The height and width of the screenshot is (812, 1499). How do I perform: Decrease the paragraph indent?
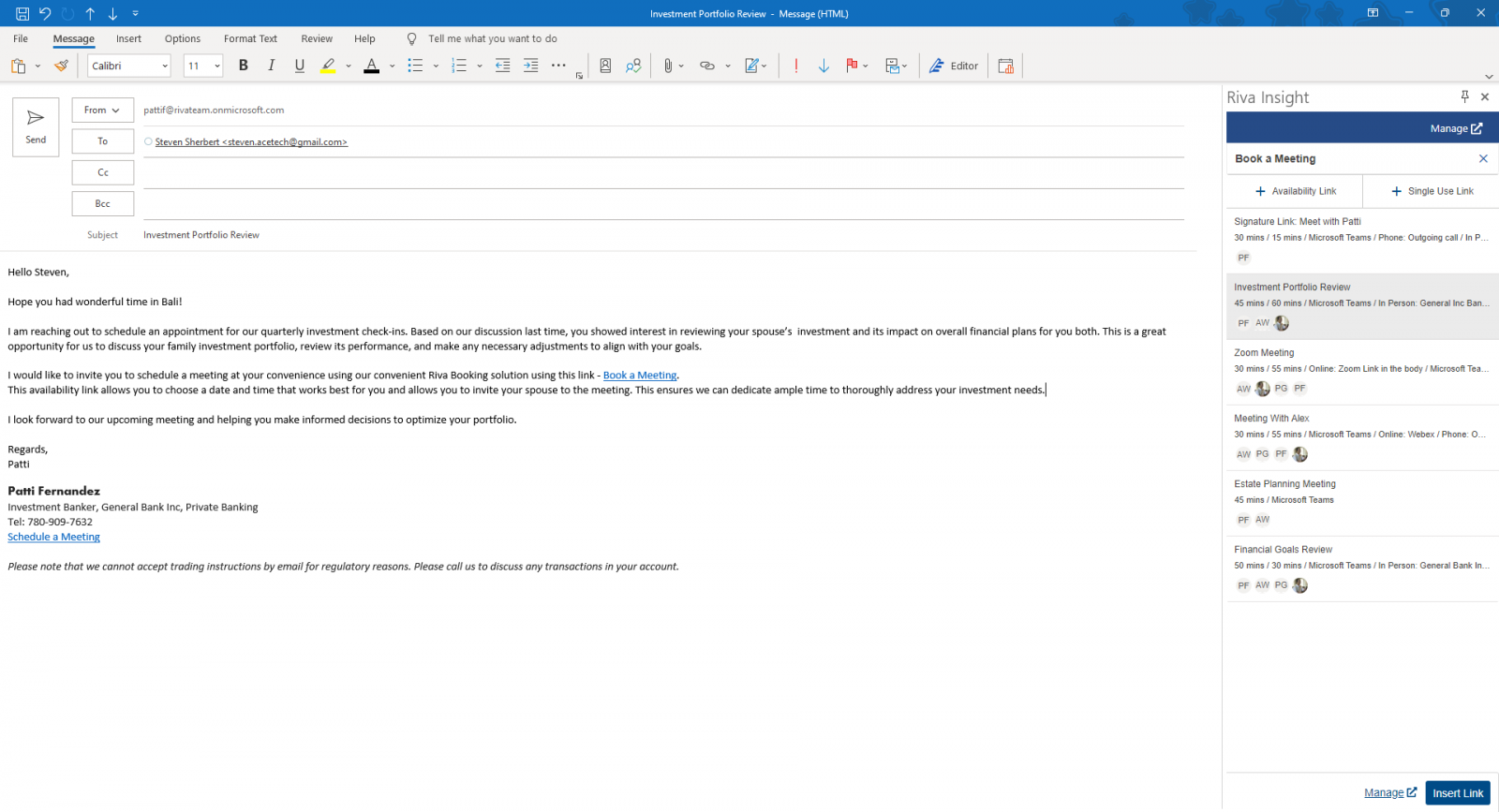(x=503, y=66)
